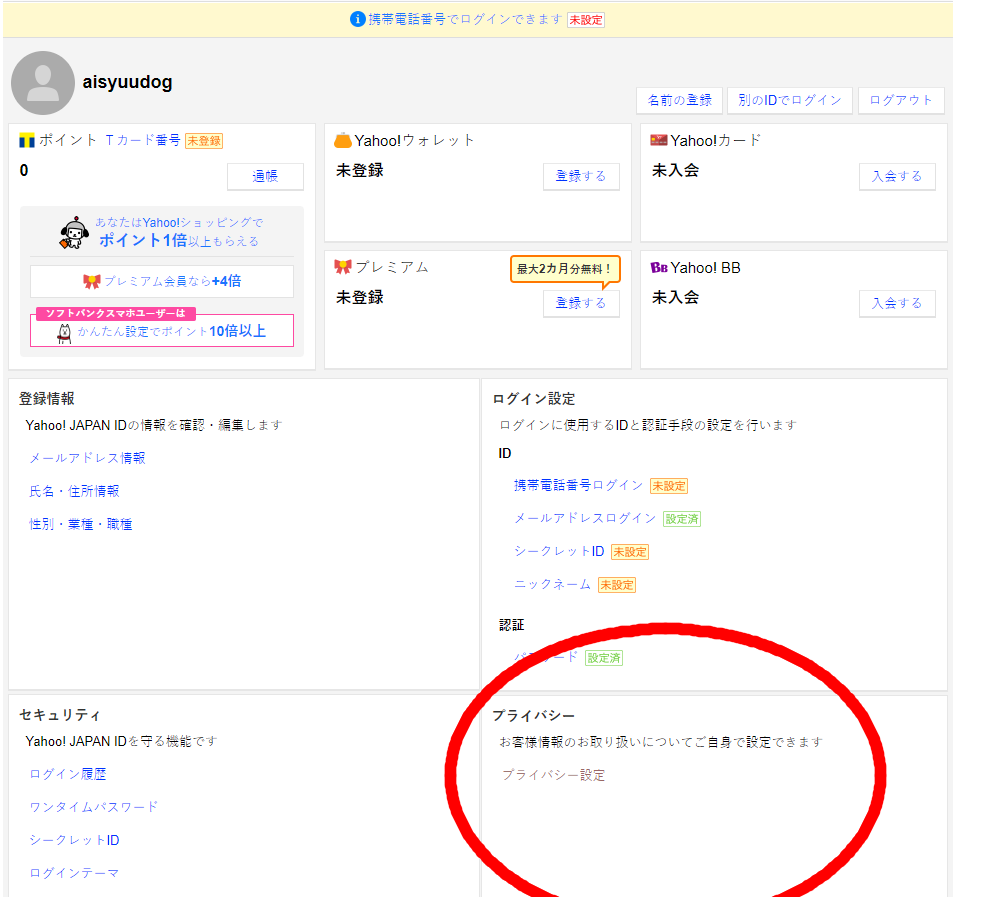Screen dimensions: 992x897
Task: Click 入会する for Yahoo! Card
Action: coord(896,176)
